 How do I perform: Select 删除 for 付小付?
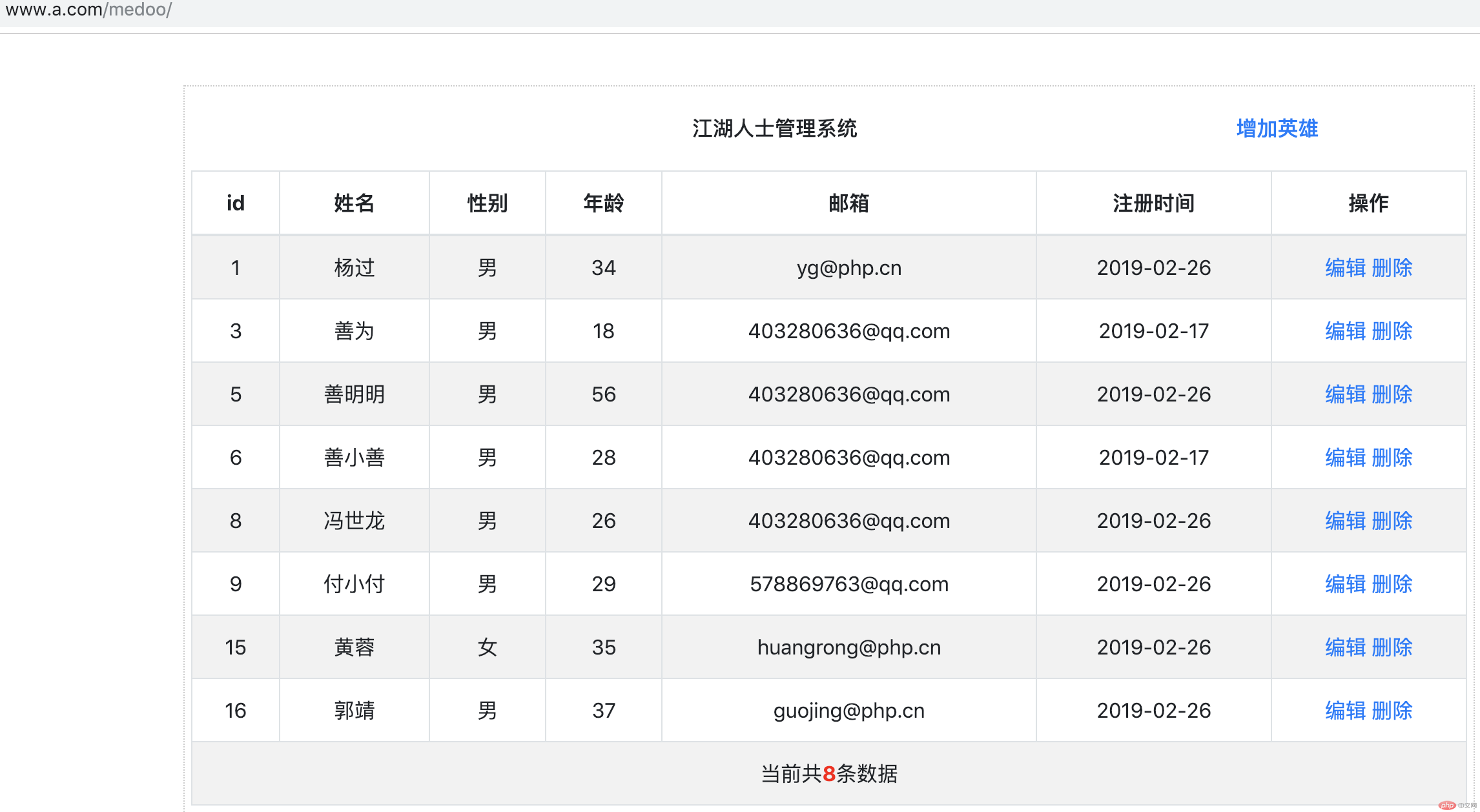click(1392, 584)
